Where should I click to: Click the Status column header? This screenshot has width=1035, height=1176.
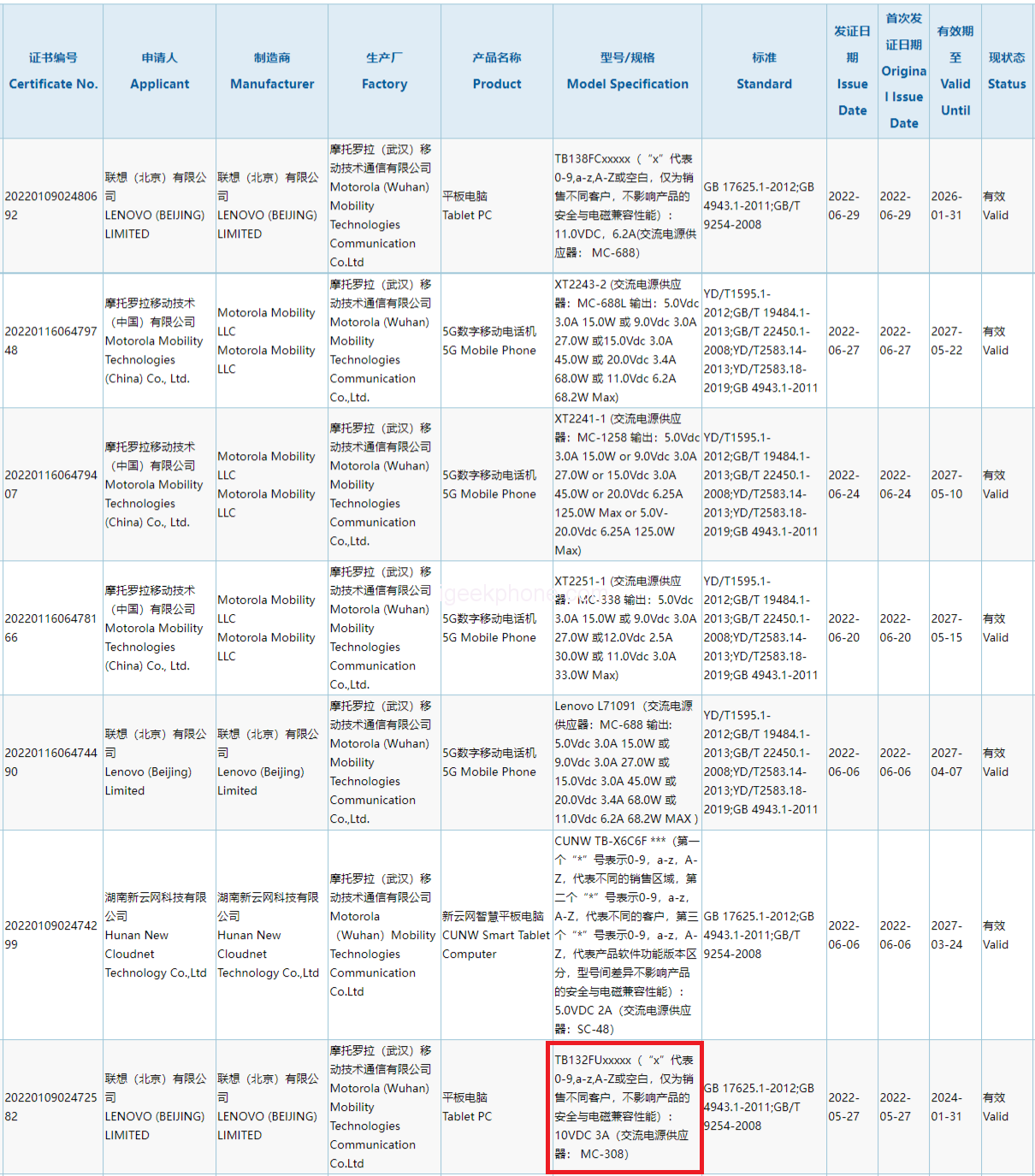pyautogui.click(x=1006, y=71)
